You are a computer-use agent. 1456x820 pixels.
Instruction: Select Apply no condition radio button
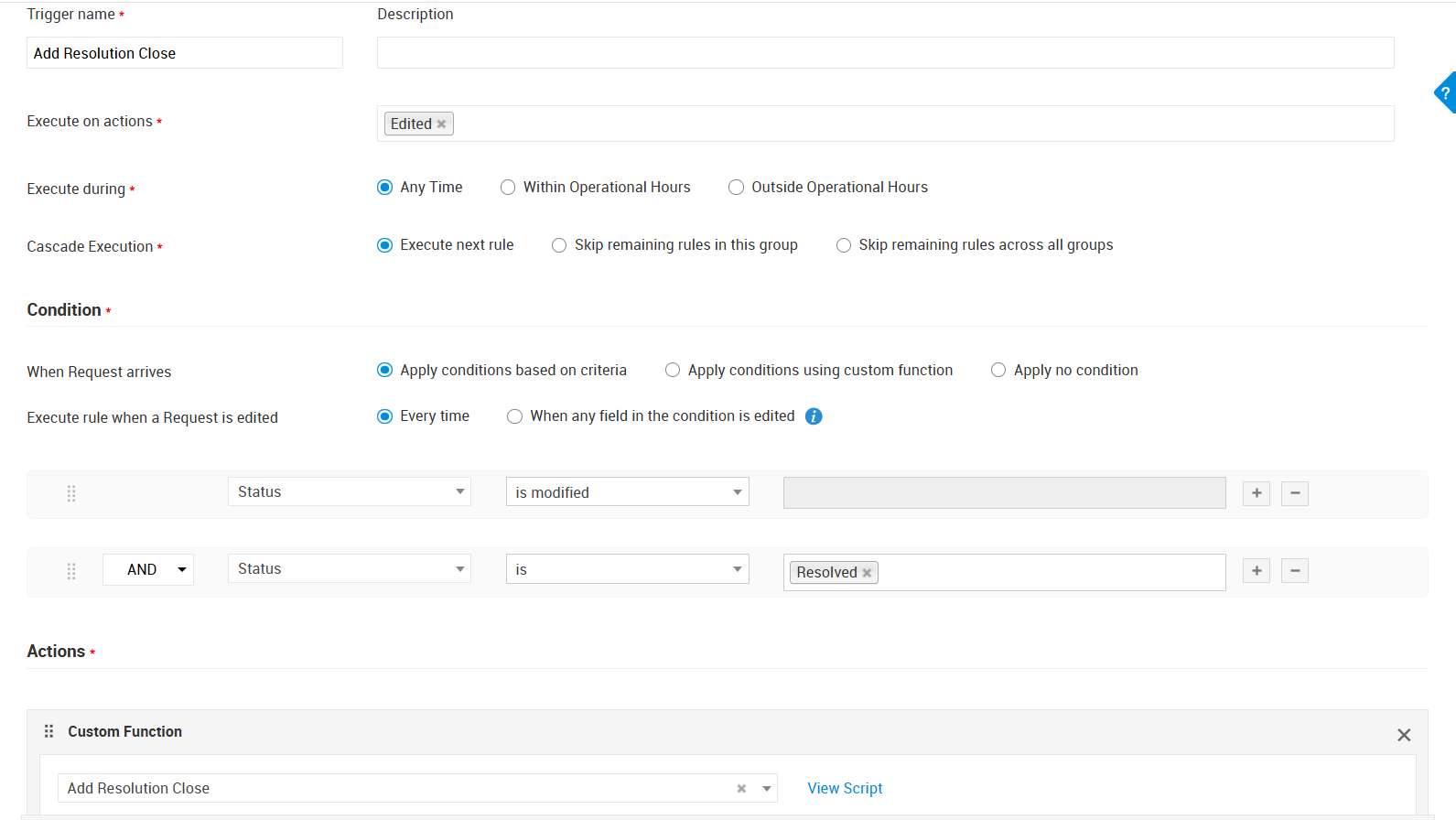point(998,371)
